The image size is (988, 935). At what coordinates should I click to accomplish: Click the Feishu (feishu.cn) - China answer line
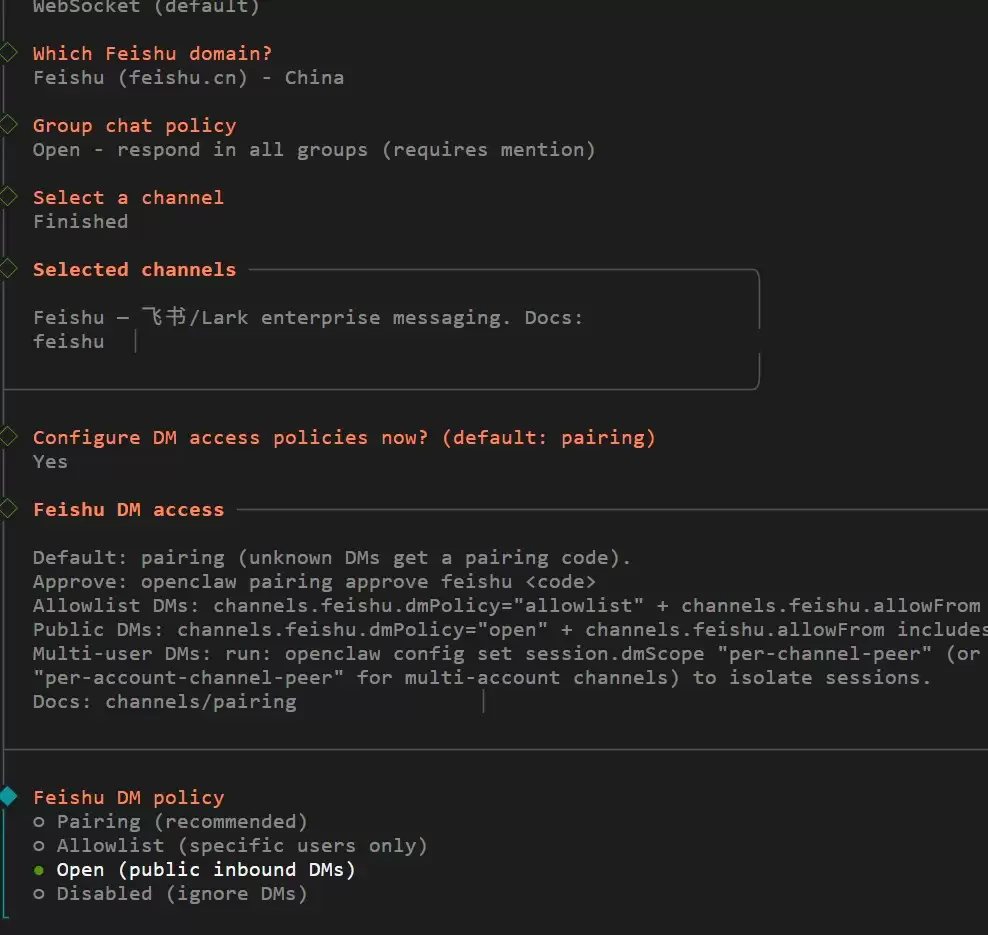[x=188, y=77]
